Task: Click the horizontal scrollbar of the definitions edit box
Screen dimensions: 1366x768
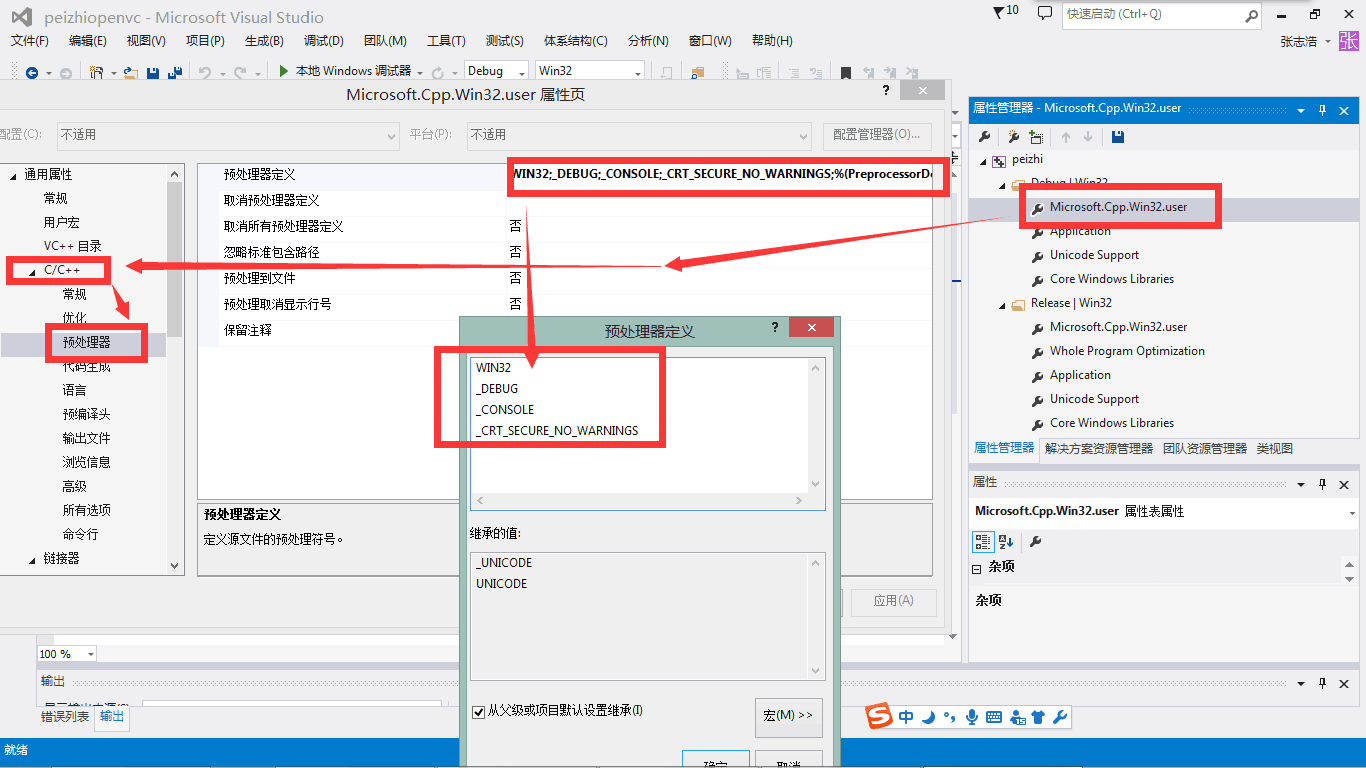Action: point(639,500)
